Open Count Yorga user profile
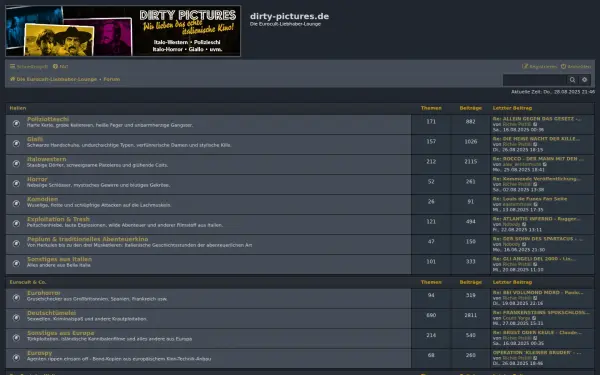 click(517, 318)
